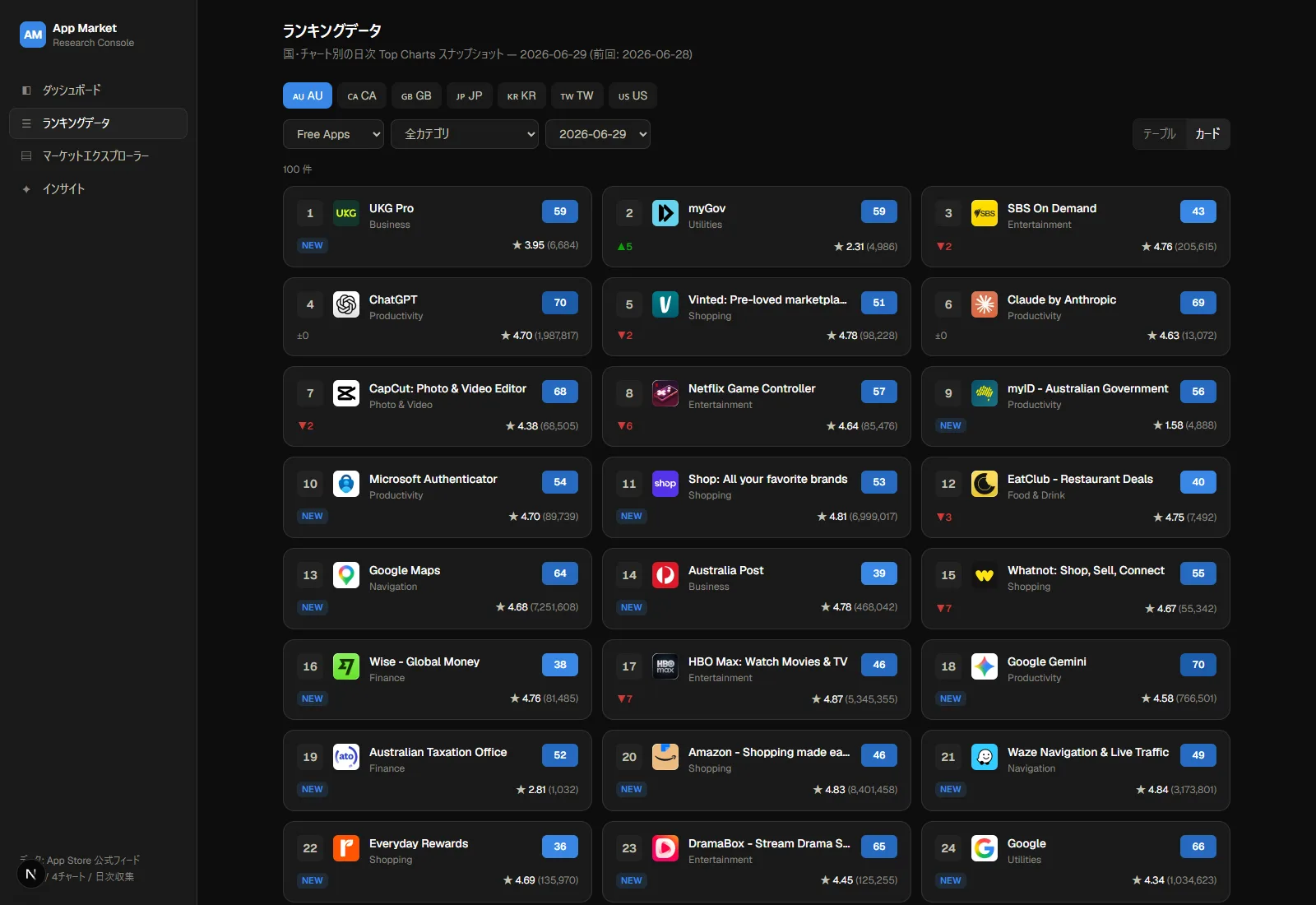Open ダッシュボード in sidebar

(98, 90)
